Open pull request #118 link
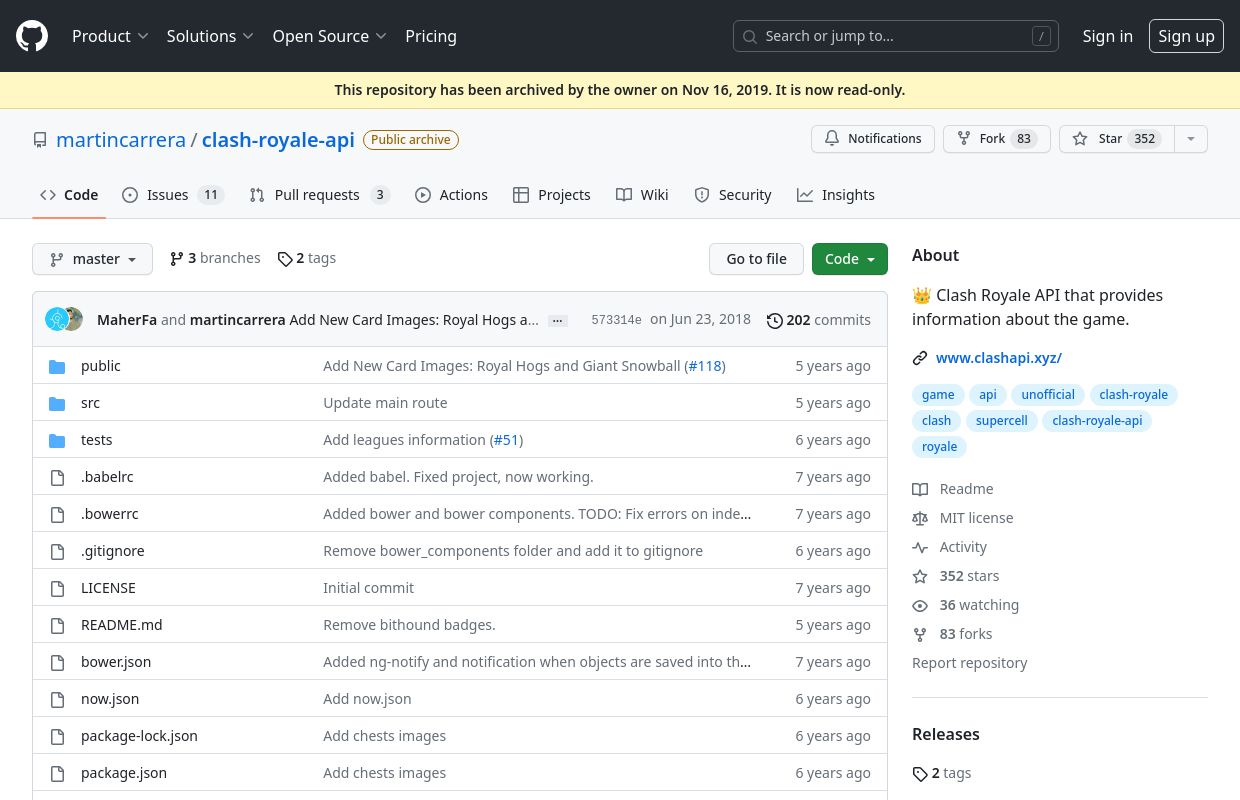This screenshot has height=800, width=1240. click(705, 366)
